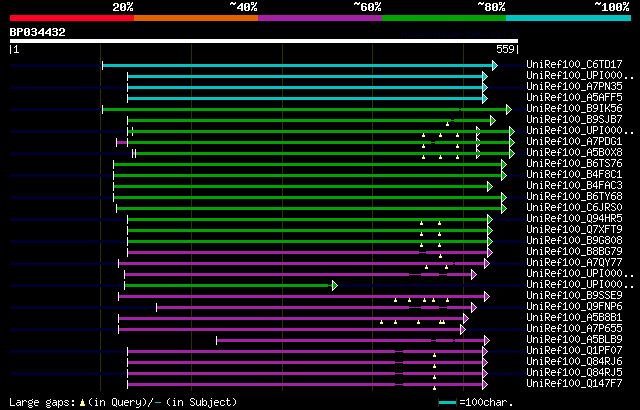Select the UniRef100_A5BLB9 label
Image resolution: width=640 pixels, height=410 pixels.
pos(574,339)
